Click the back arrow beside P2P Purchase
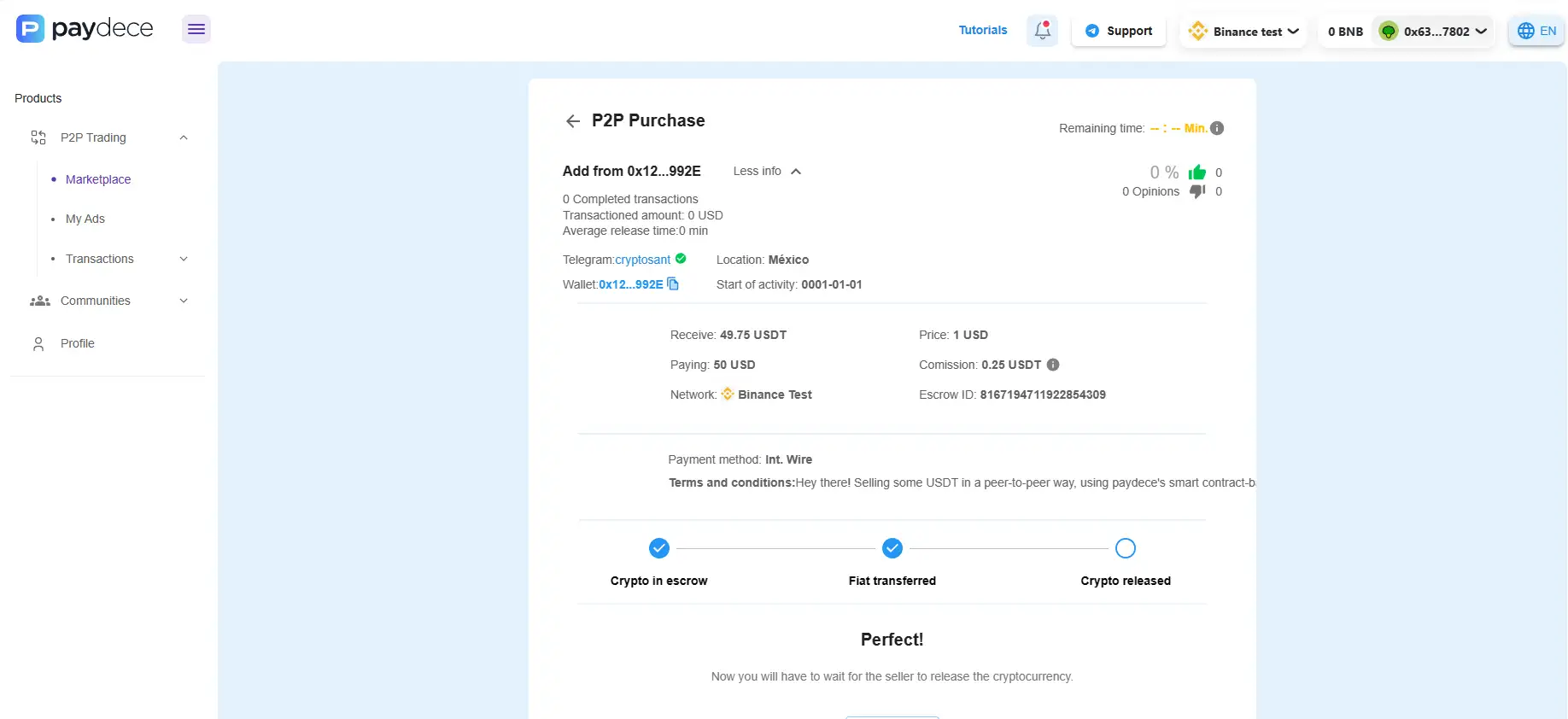 (572, 121)
